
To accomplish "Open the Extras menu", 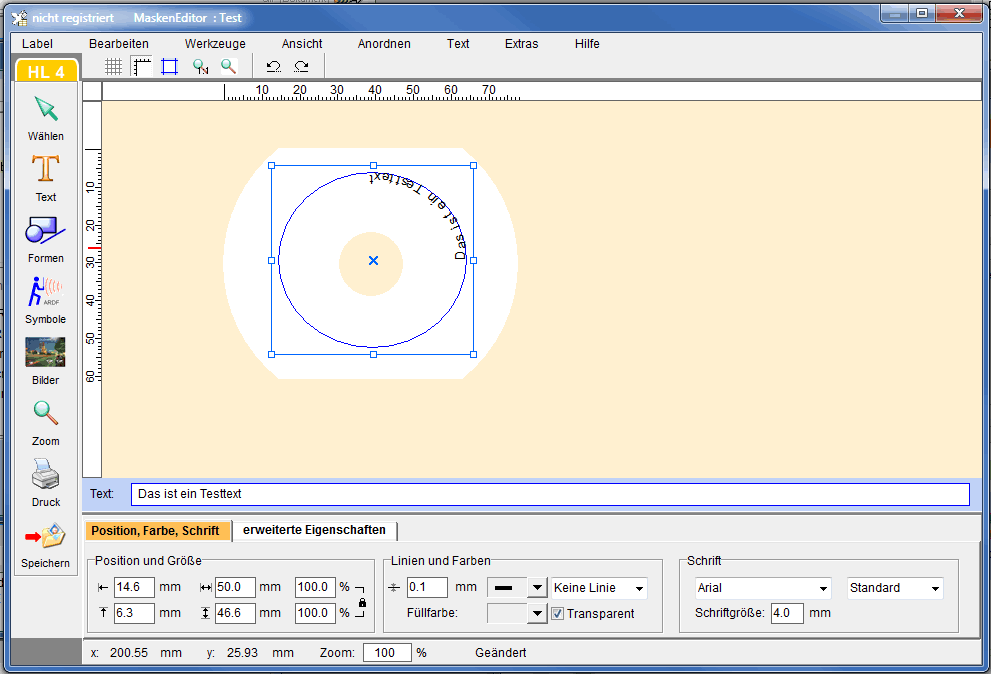I will (521, 44).
